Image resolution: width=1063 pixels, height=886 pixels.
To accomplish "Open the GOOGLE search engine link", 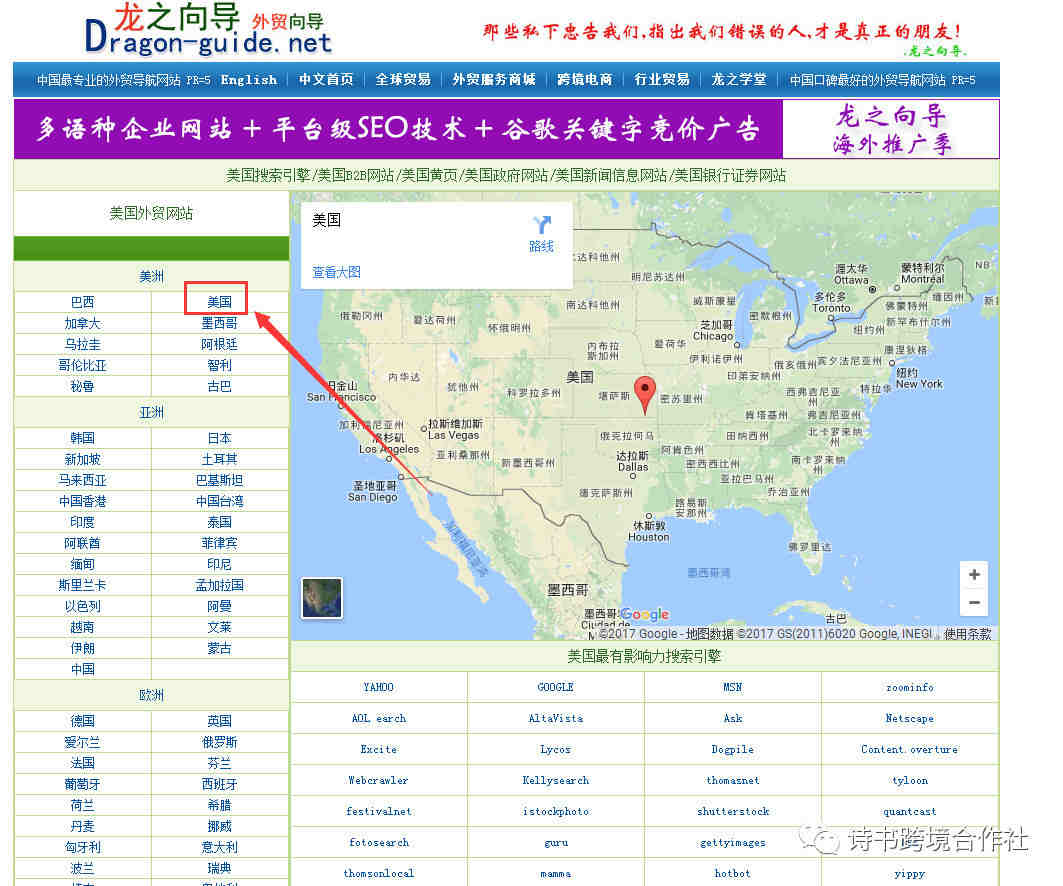I will tap(555, 687).
